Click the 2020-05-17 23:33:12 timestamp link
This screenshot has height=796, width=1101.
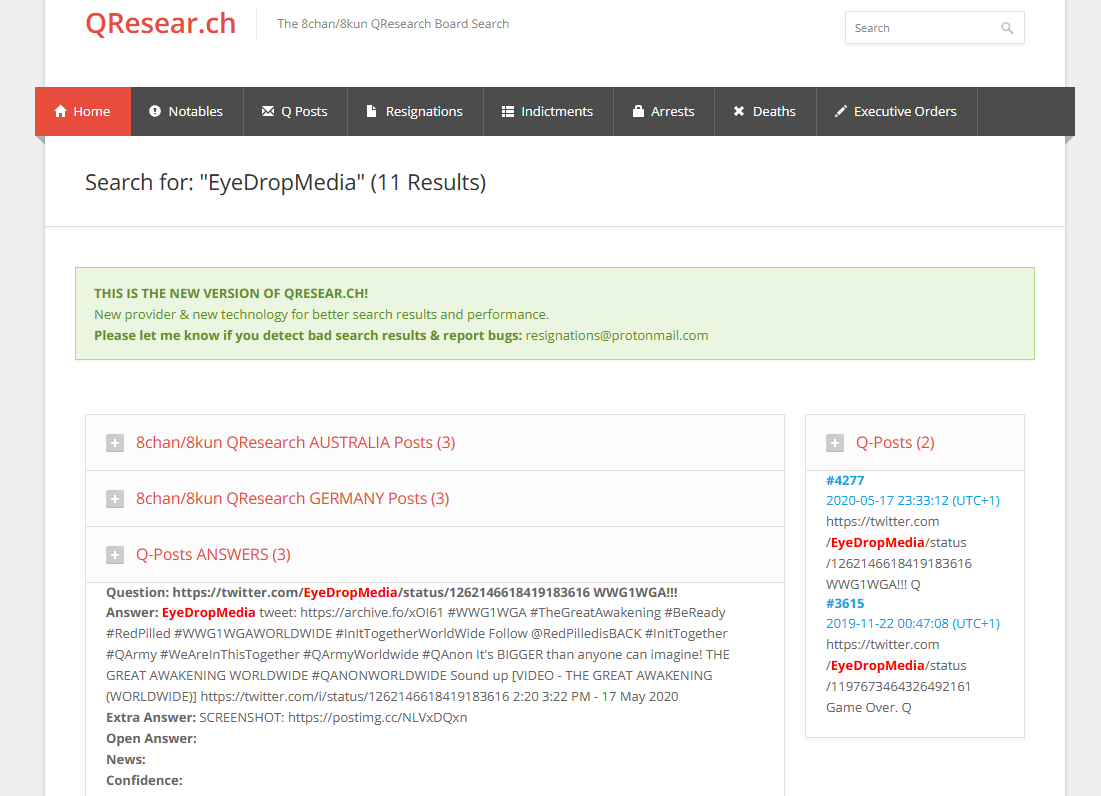point(913,500)
